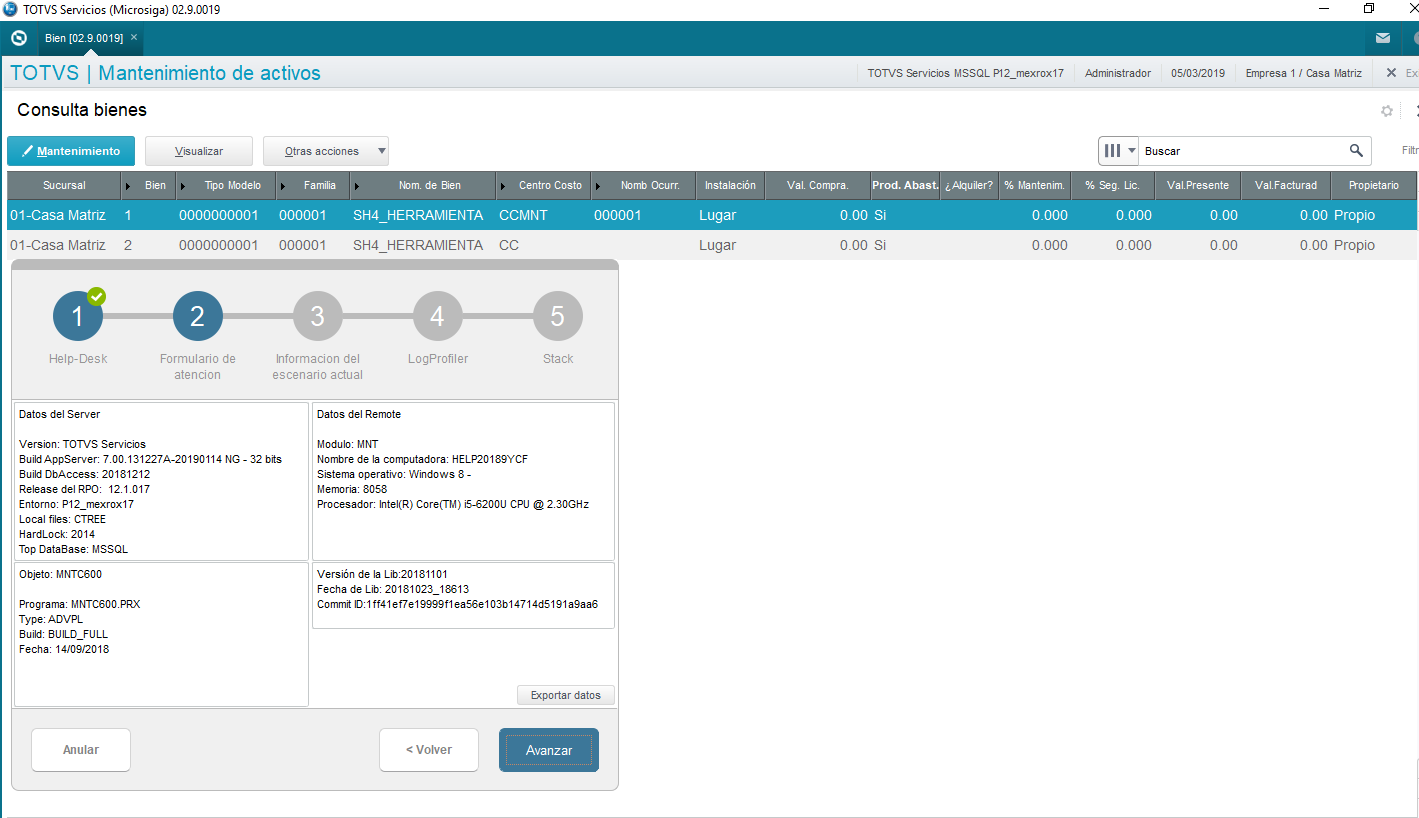This screenshot has height=818, width=1419.
Task: Click the Commit ID text line
Action: (x=458, y=604)
